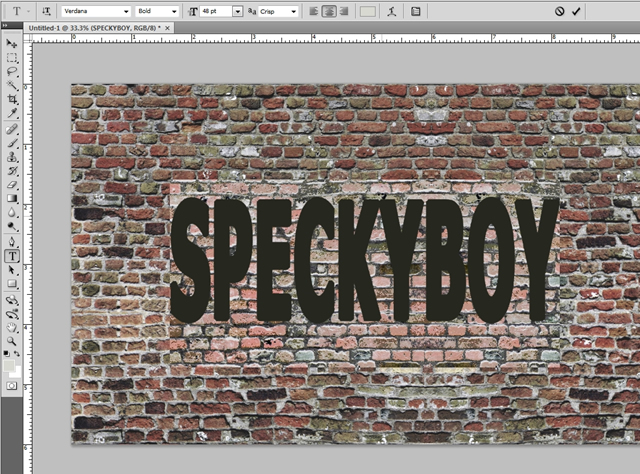
Task: Select the Move tool
Action: click(11, 43)
